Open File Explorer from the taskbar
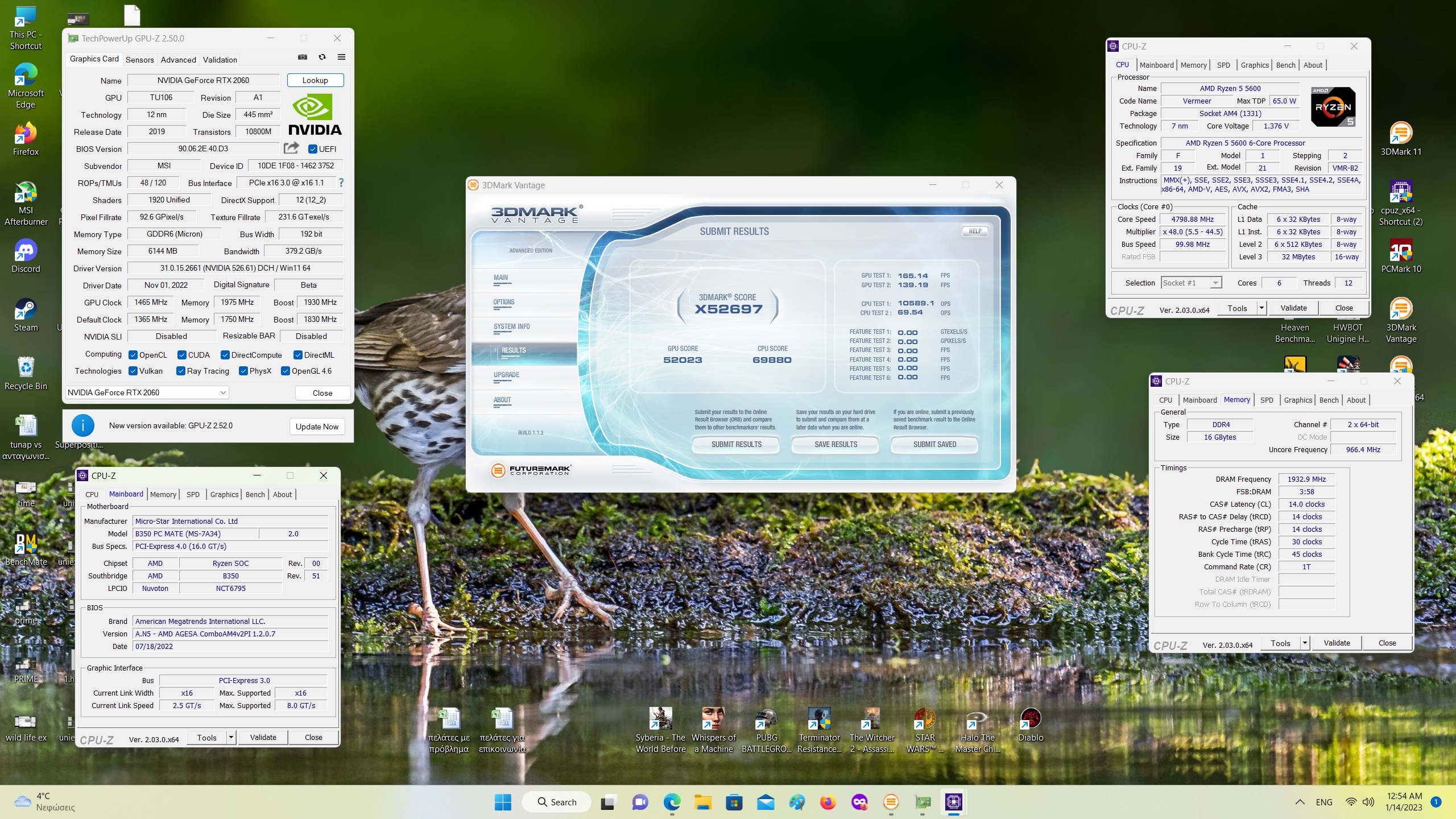This screenshot has height=819, width=1456. click(x=703, y=802)
